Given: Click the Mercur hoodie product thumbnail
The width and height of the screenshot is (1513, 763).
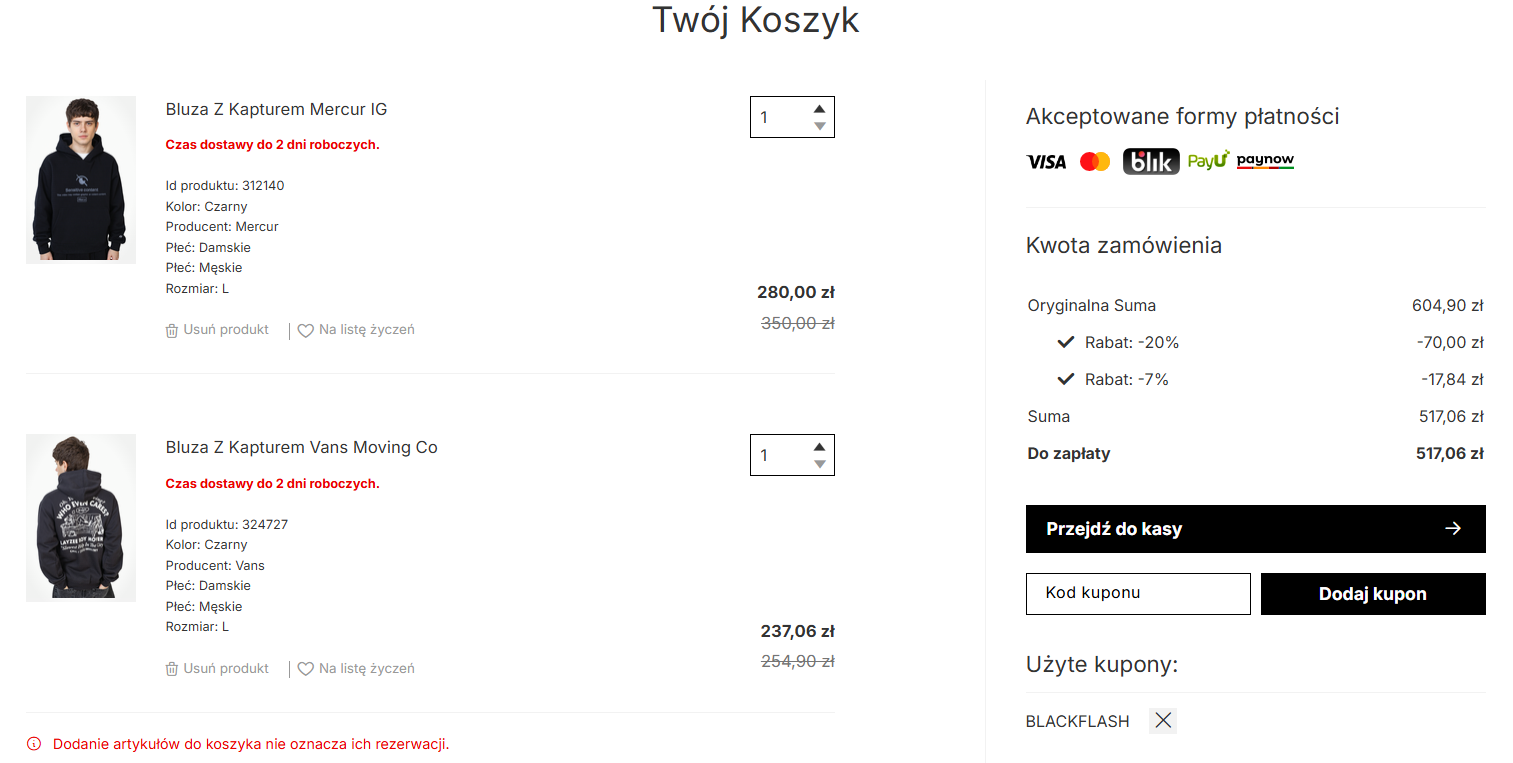Looking at the screenshot, I should [81, 179].
